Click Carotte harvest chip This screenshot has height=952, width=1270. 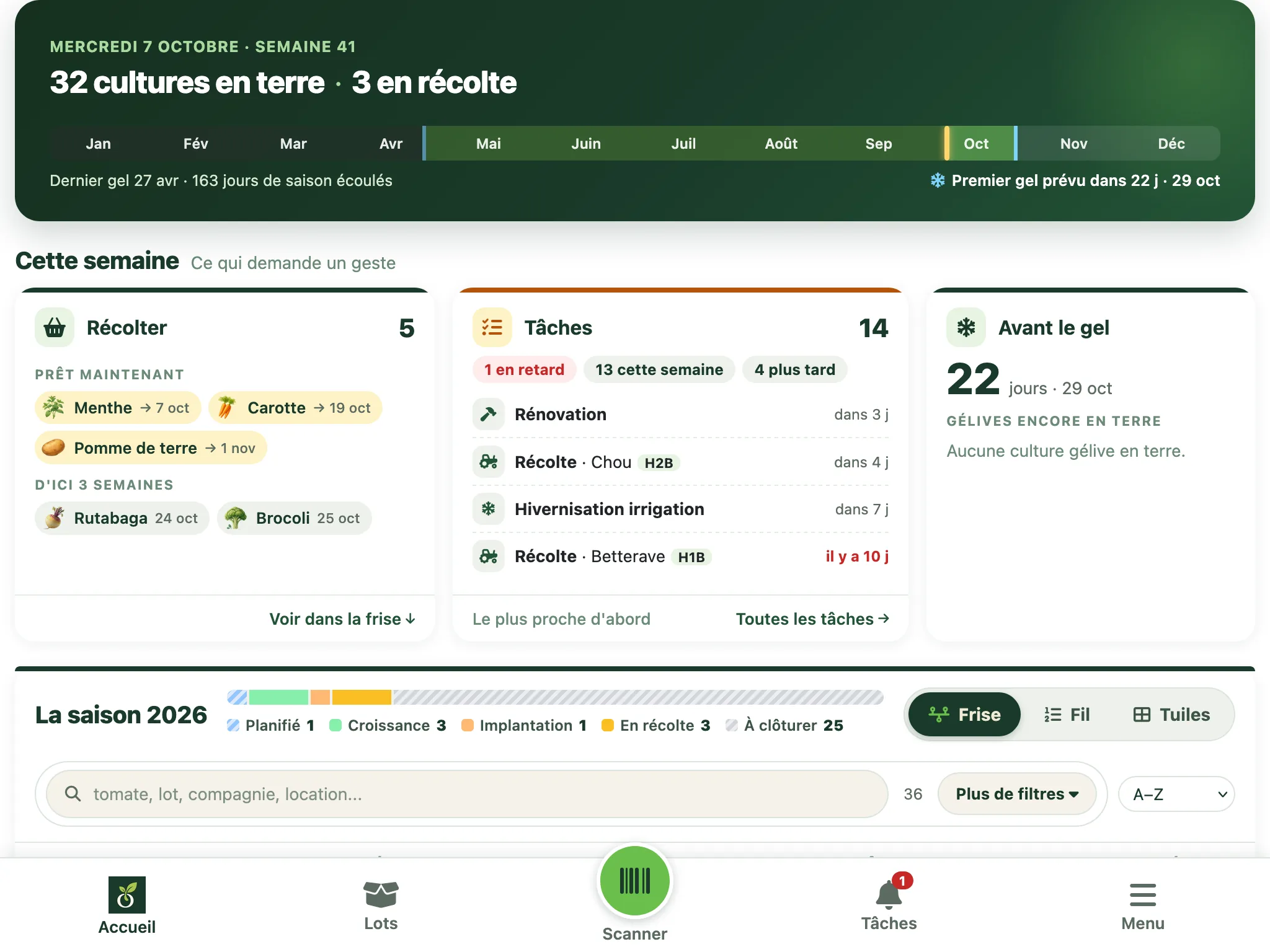click(x=295, y=408)
